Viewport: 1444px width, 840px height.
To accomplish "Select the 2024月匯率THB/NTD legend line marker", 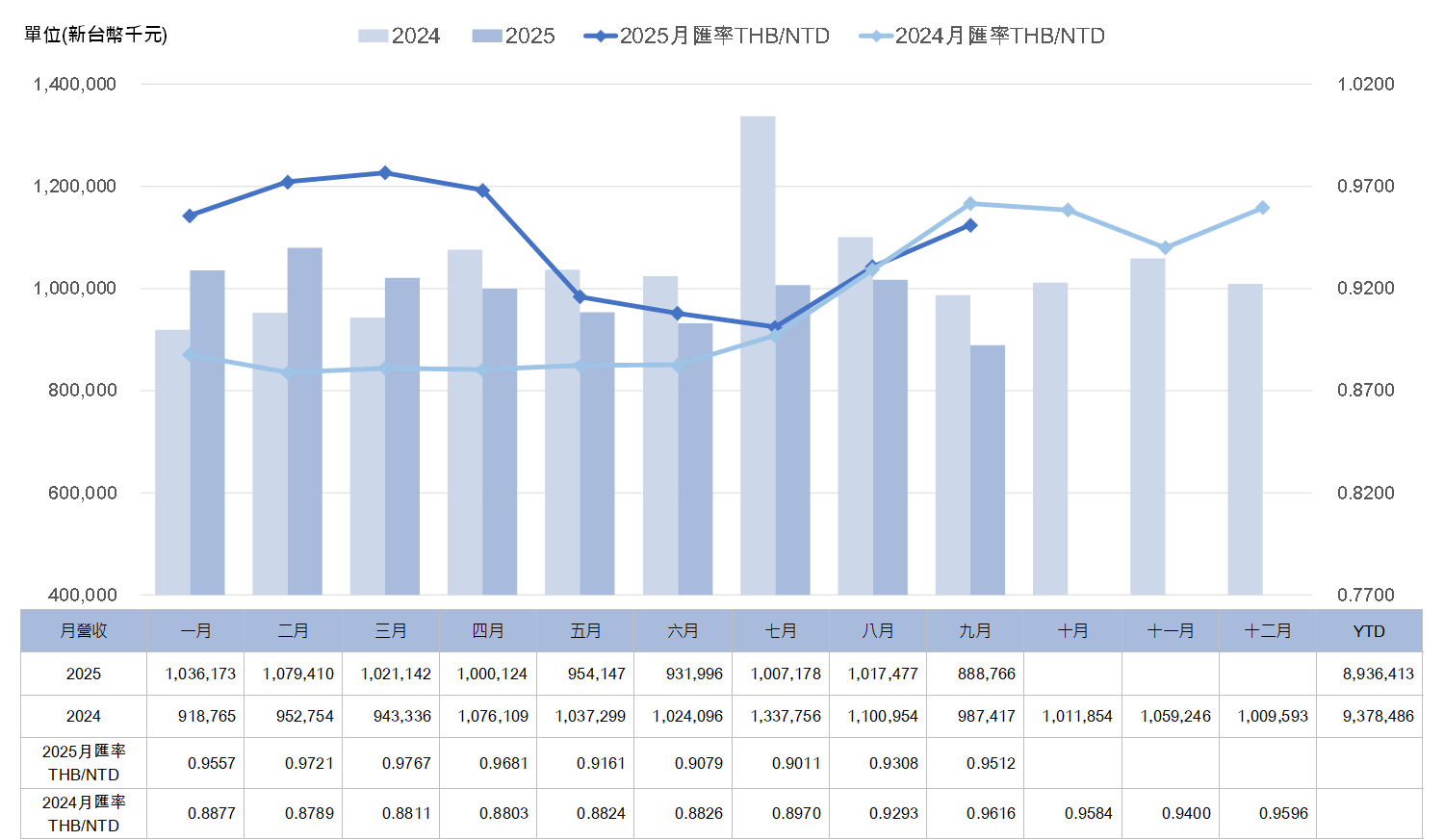I will click(875, 37).
